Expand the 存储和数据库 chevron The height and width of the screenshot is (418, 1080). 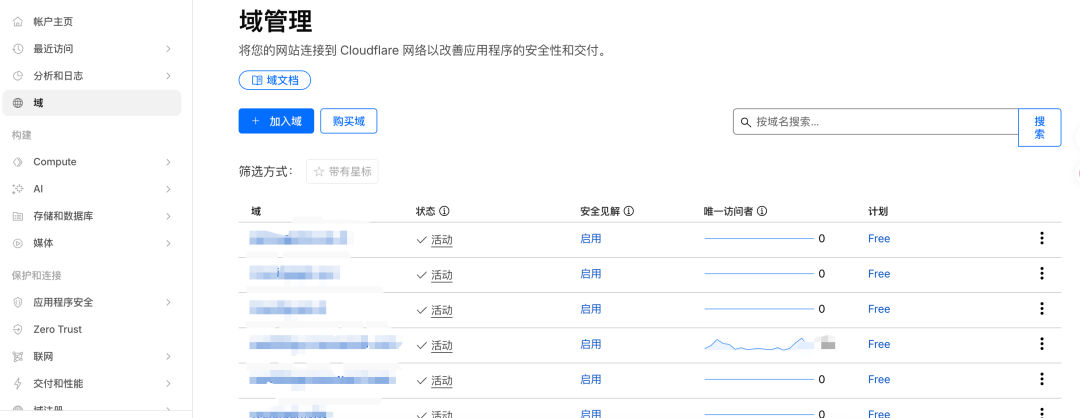pos(169,216)
